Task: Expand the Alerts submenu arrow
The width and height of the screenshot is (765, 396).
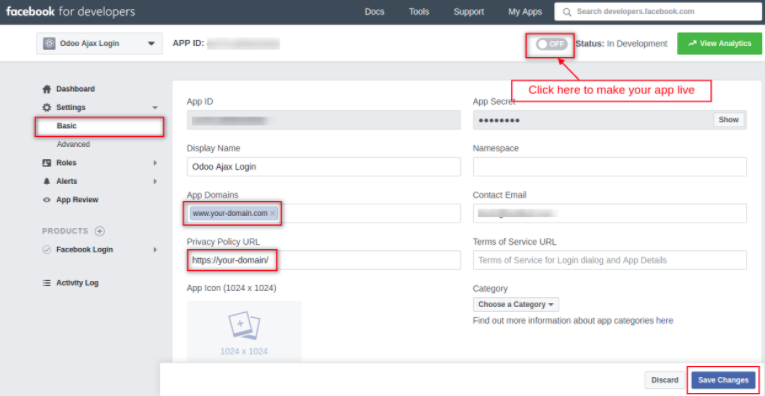Action: coord(155,181)
